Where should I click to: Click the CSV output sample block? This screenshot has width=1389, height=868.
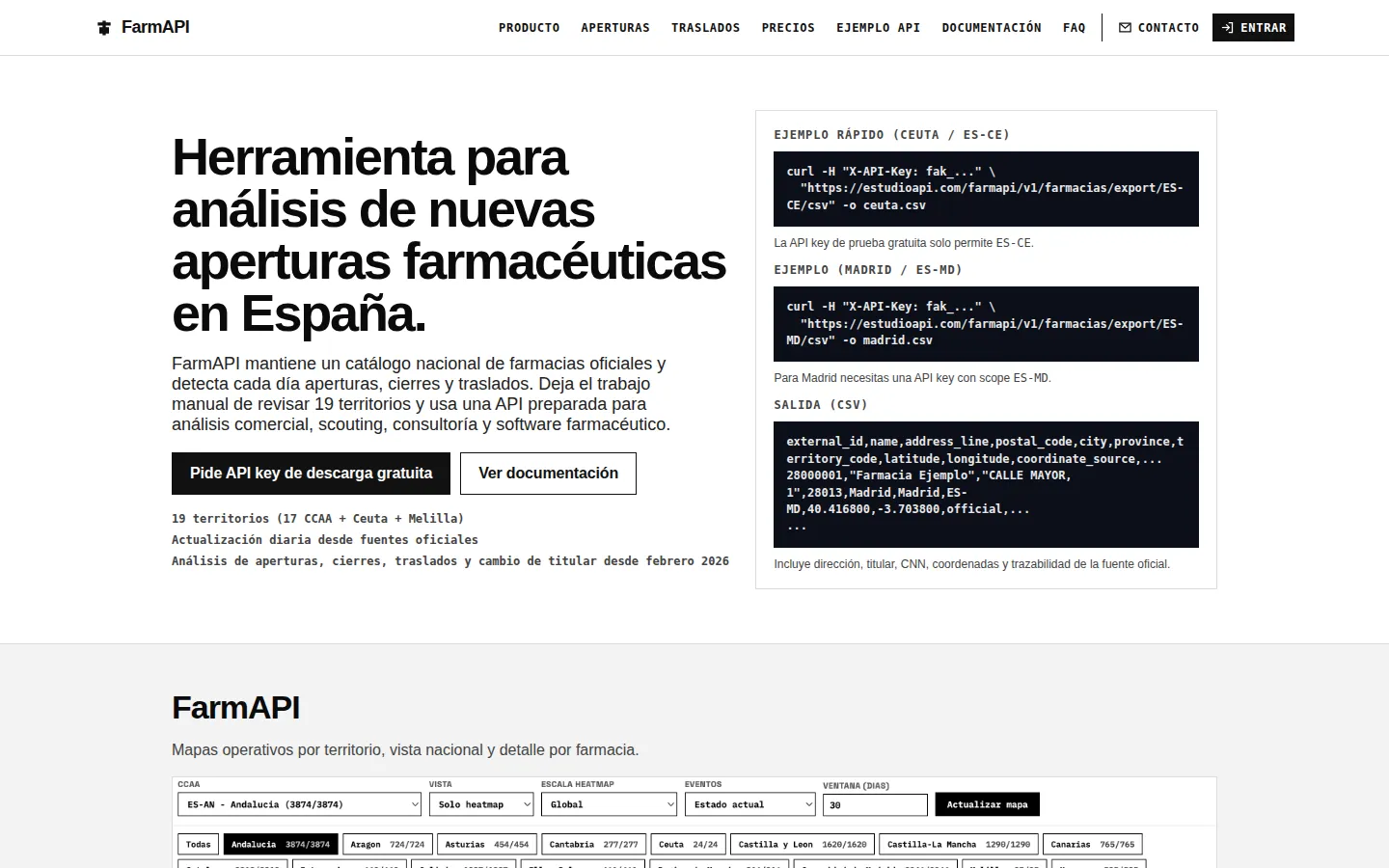(x=986, y=484)
